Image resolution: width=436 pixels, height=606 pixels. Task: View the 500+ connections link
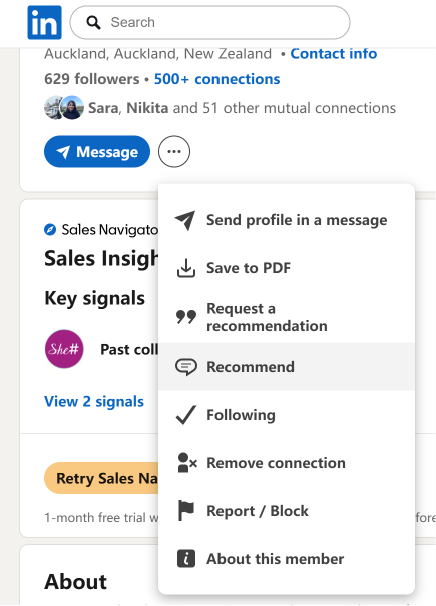click(x=217, y=79)
